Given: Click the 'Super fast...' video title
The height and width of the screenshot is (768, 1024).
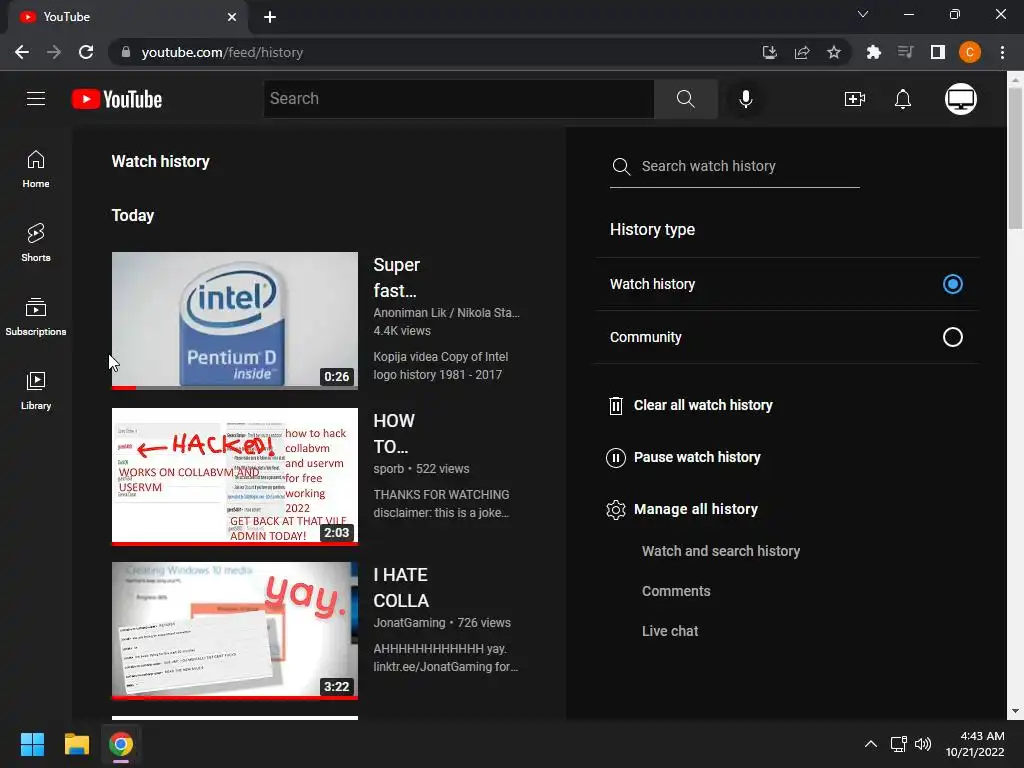Looking at the screenshot, I should 396,278.
